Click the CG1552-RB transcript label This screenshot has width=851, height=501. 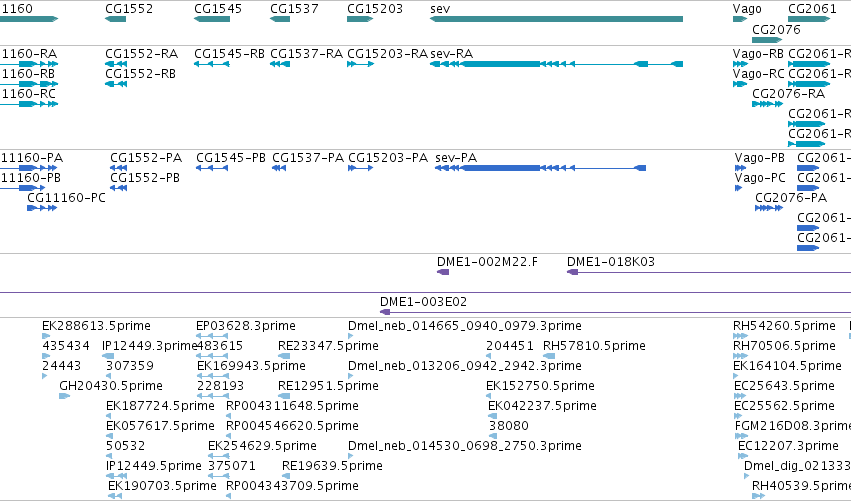[141, 74]
